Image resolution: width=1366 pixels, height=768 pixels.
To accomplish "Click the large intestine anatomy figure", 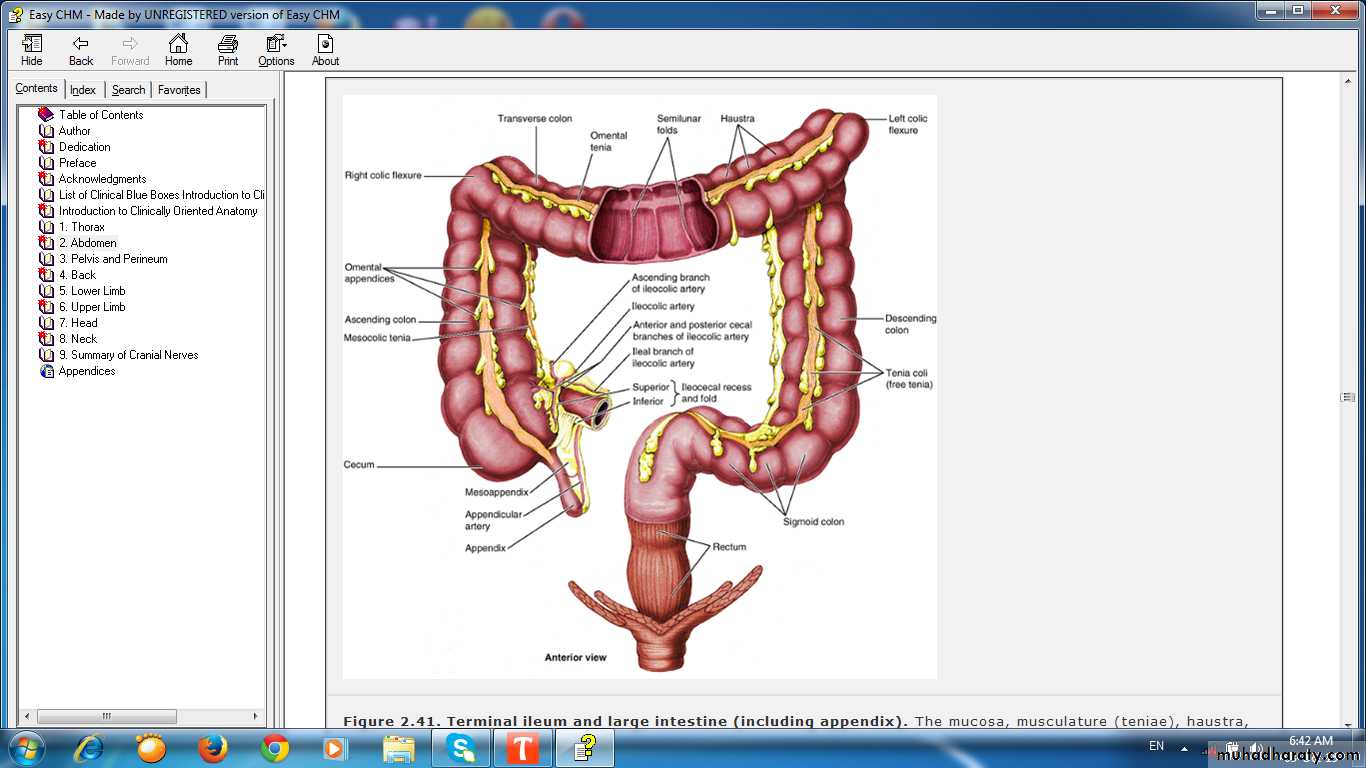I will 639,386.
